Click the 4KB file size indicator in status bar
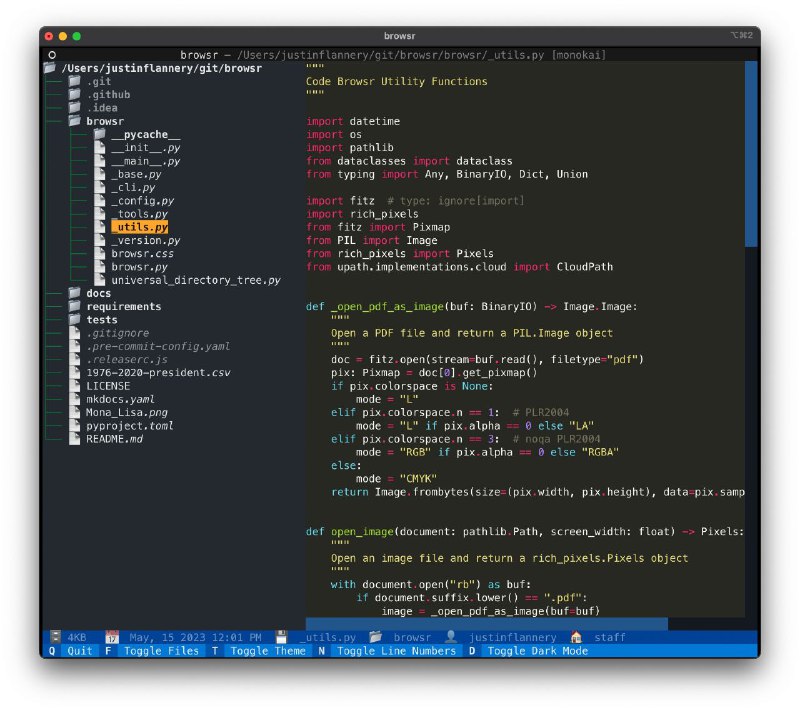 click(72, 637)
